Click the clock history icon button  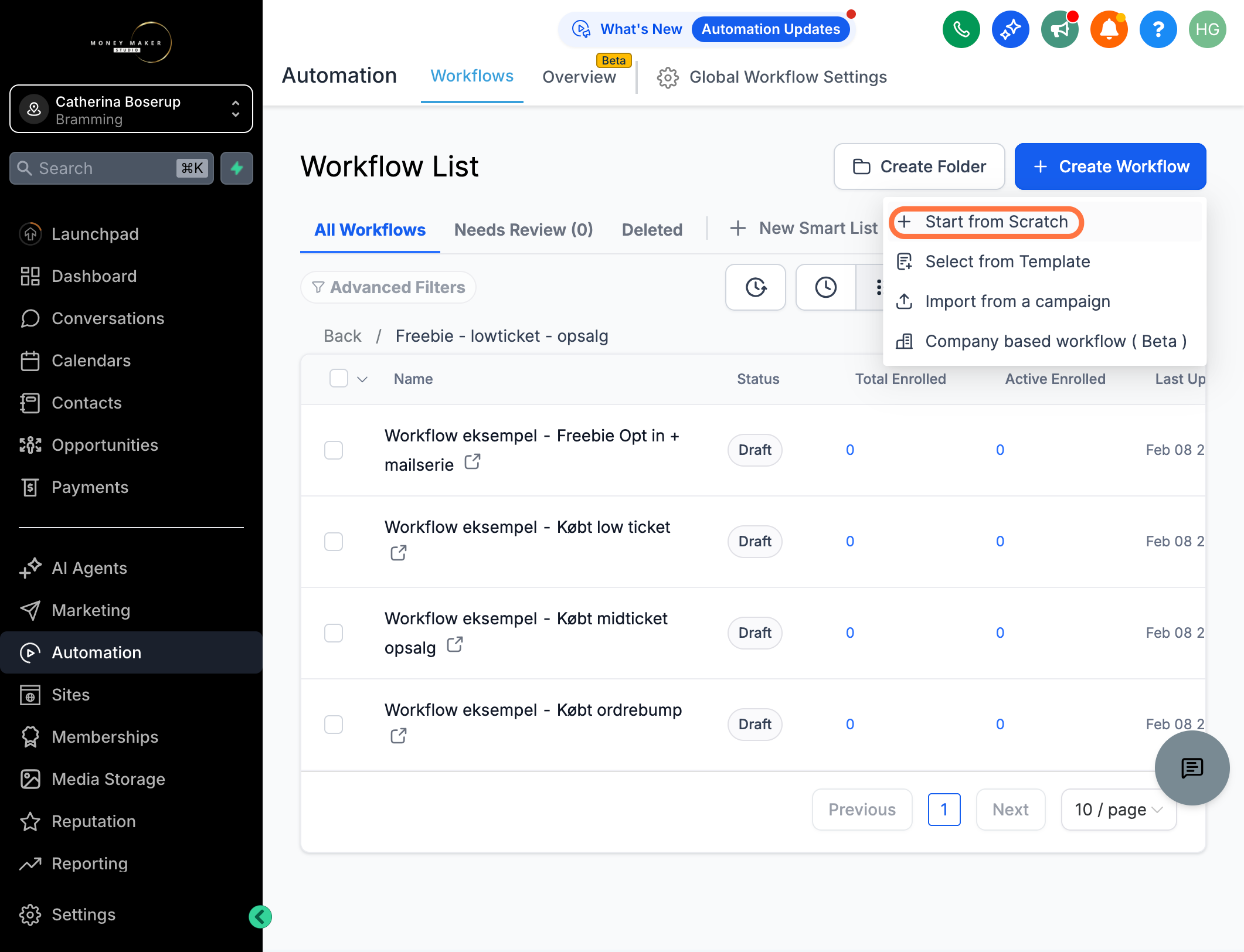825,287
